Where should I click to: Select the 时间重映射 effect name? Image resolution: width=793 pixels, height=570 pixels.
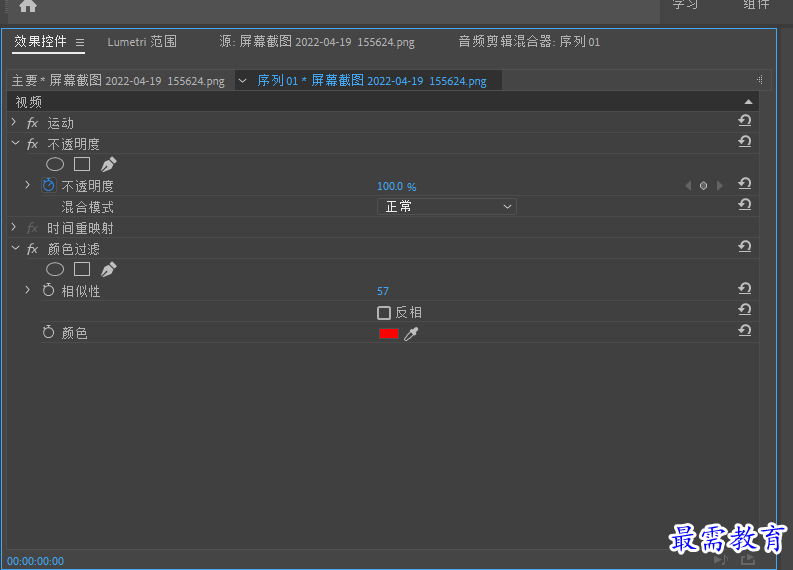click(80, 229)
